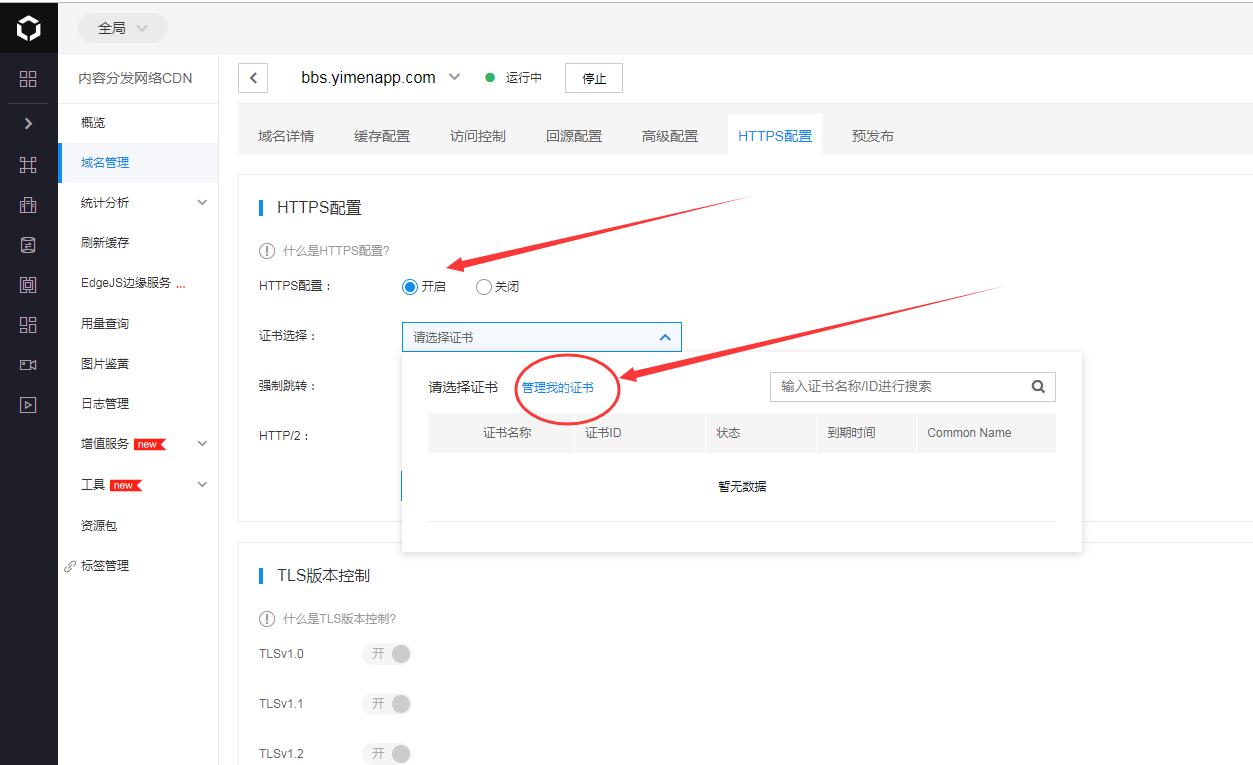Screen dimensions: 1253x765
Task: Click the dashboard tiles sidebar icon
Action: tap(28, 325)
